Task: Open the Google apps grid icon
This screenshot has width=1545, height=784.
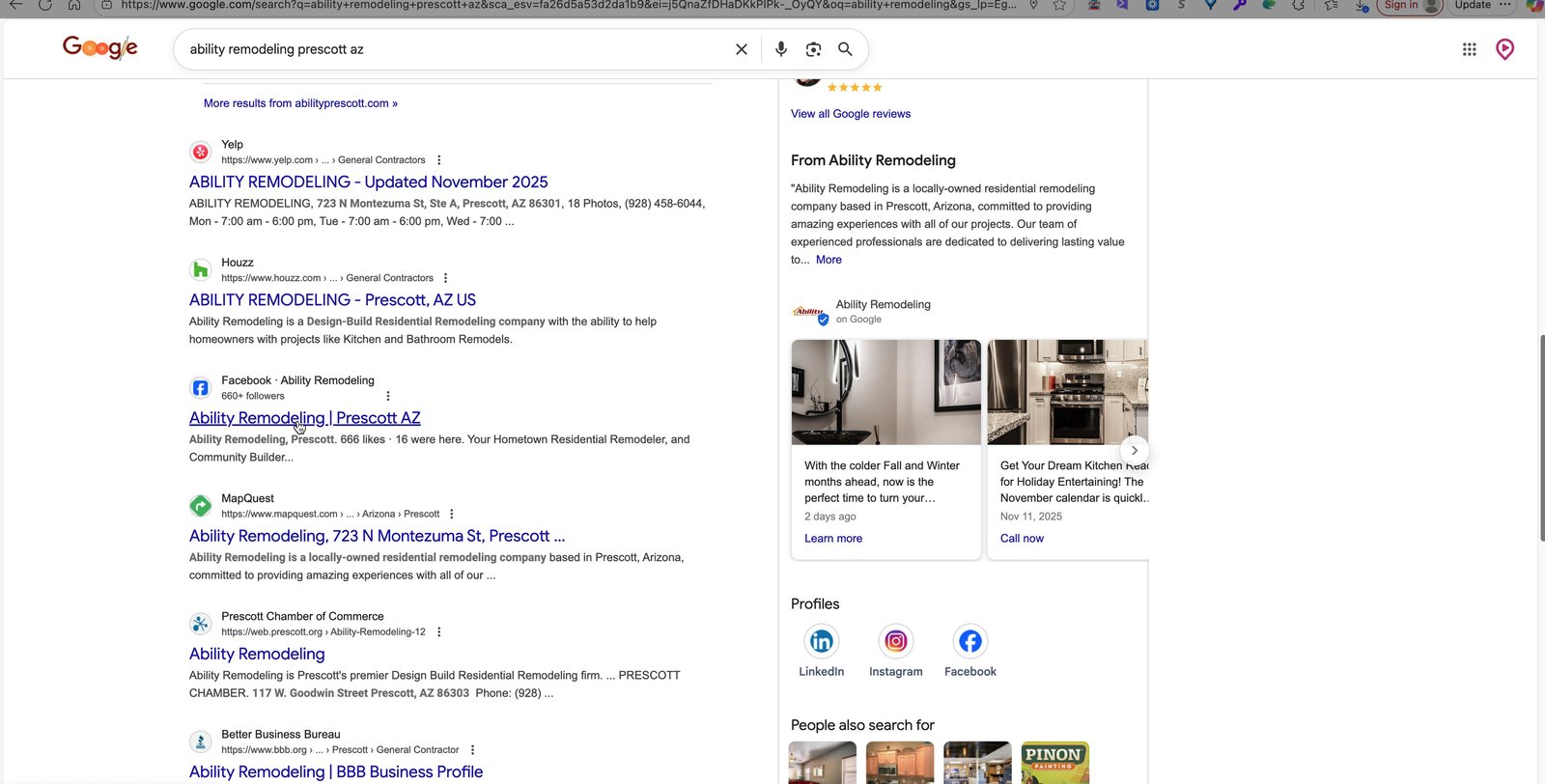Action: [1470, 49]
